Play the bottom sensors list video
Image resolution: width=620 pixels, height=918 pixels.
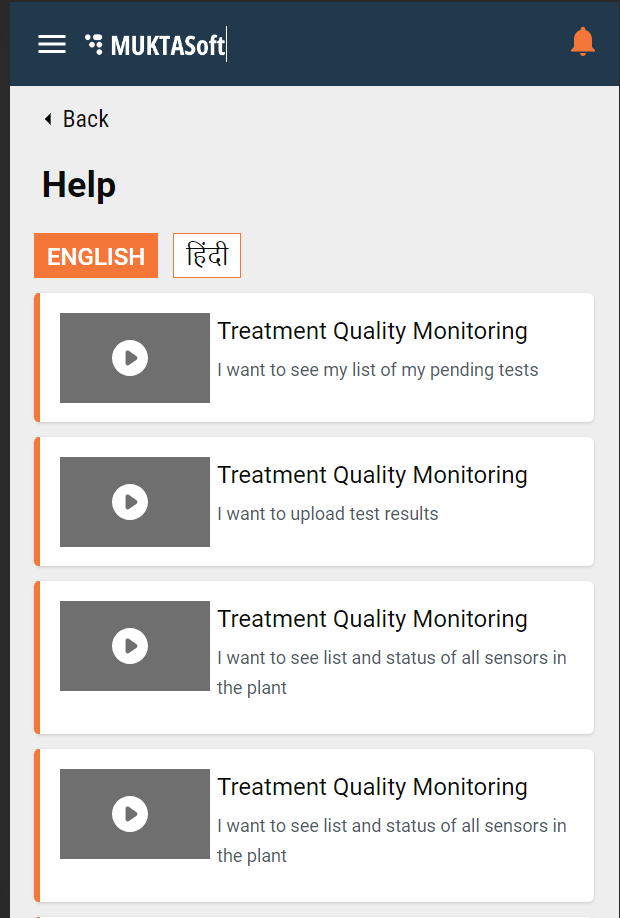click(130, 814)
